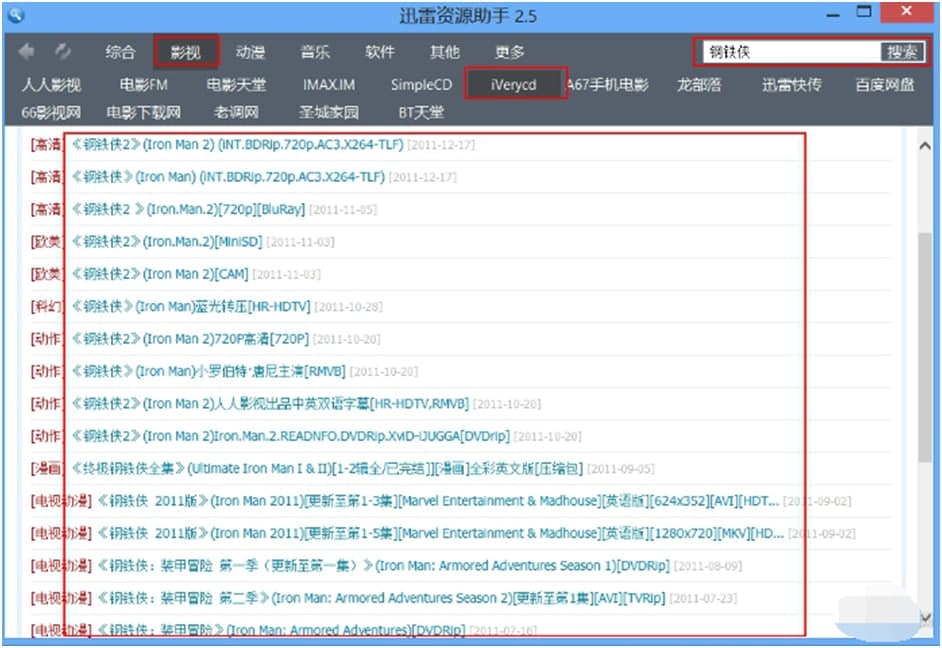
Task: Click the scrollbar down arrow
Action: (x=925, y=617)
